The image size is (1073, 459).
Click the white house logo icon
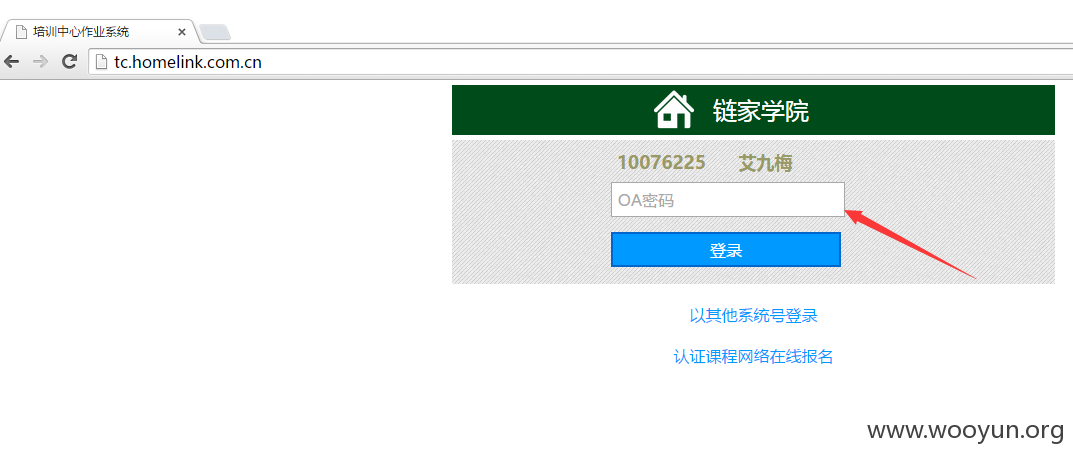[673, 110]
